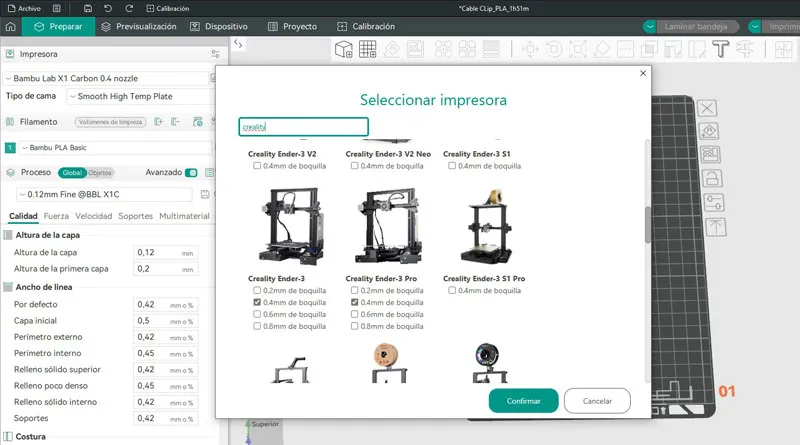The image size is (800, 445).
Task: Check 0.4mm nozzle for Ender-3 S1 Pro
Action: pyautogui.click(x=452, y=290)
